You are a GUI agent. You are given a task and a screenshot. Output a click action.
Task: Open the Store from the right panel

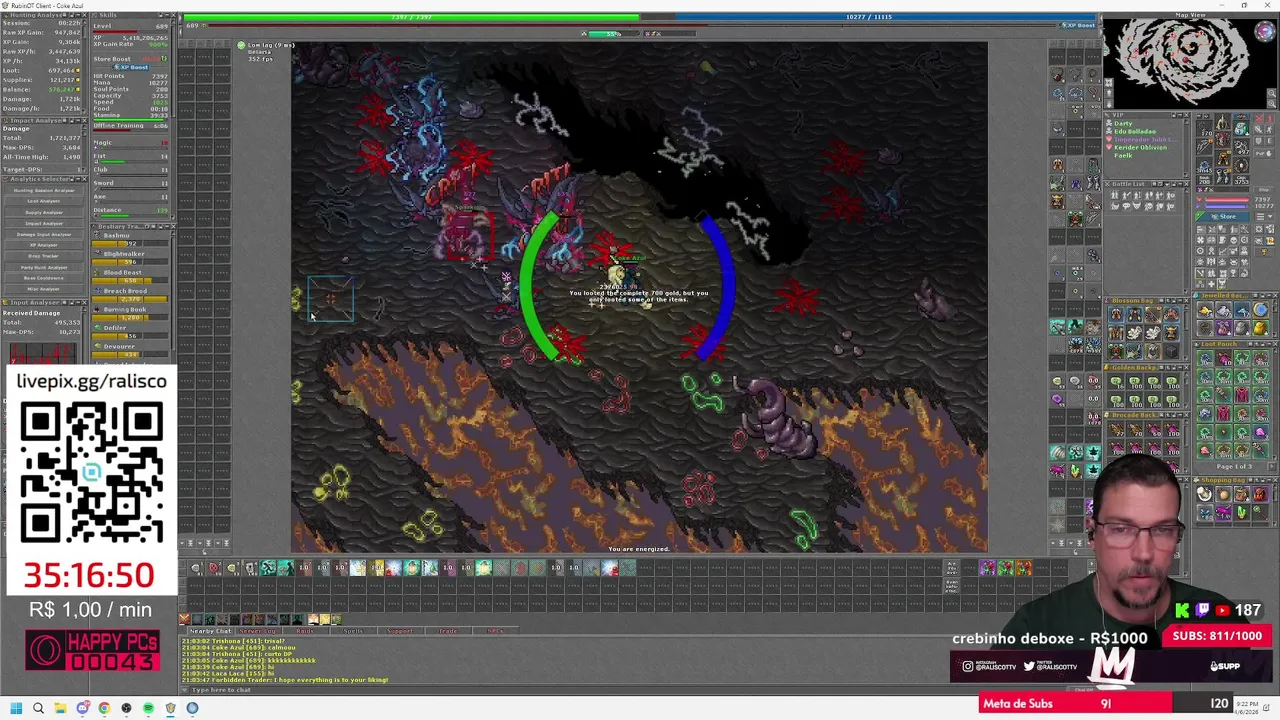coord(1223,217)
